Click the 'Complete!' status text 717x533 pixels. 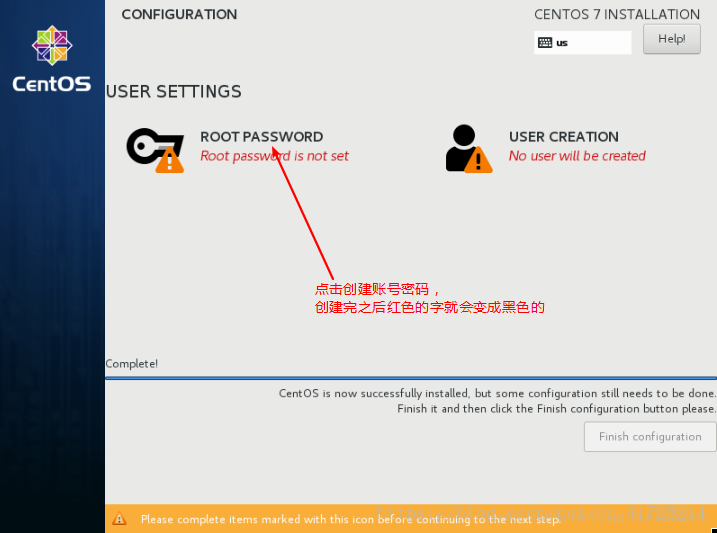[x=132, y=364]
